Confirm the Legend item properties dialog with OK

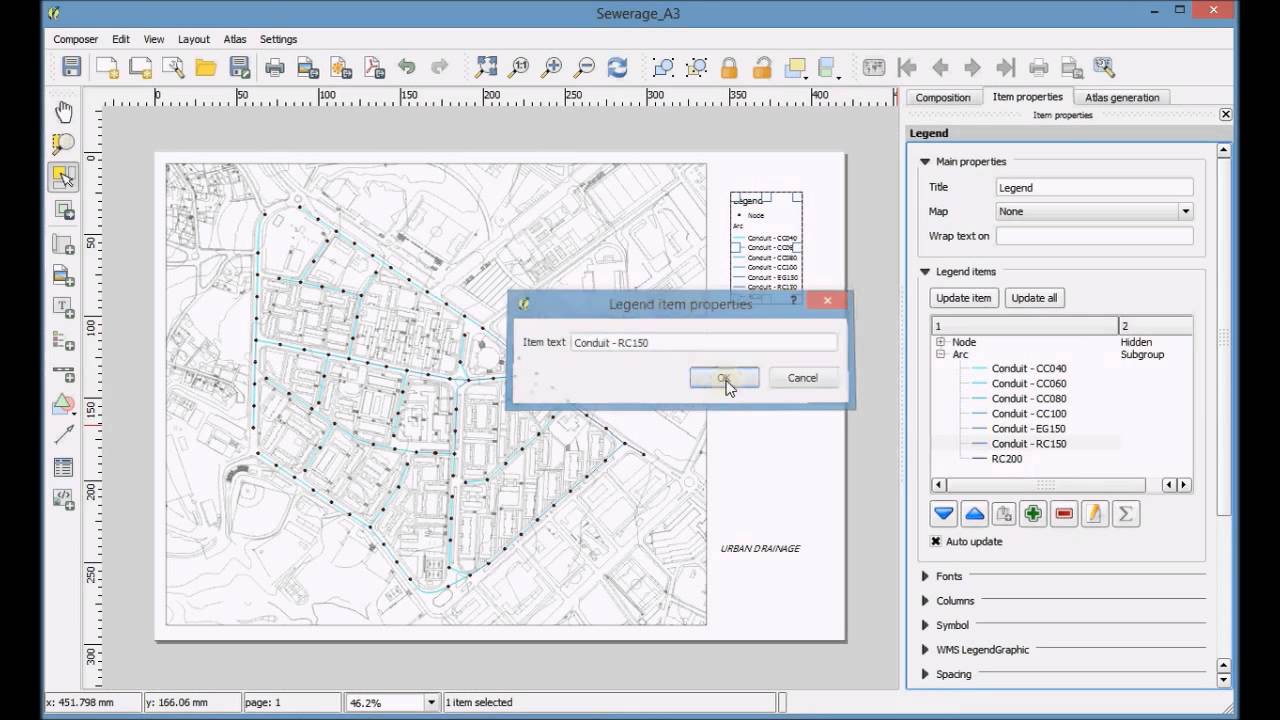pos(724,378)
